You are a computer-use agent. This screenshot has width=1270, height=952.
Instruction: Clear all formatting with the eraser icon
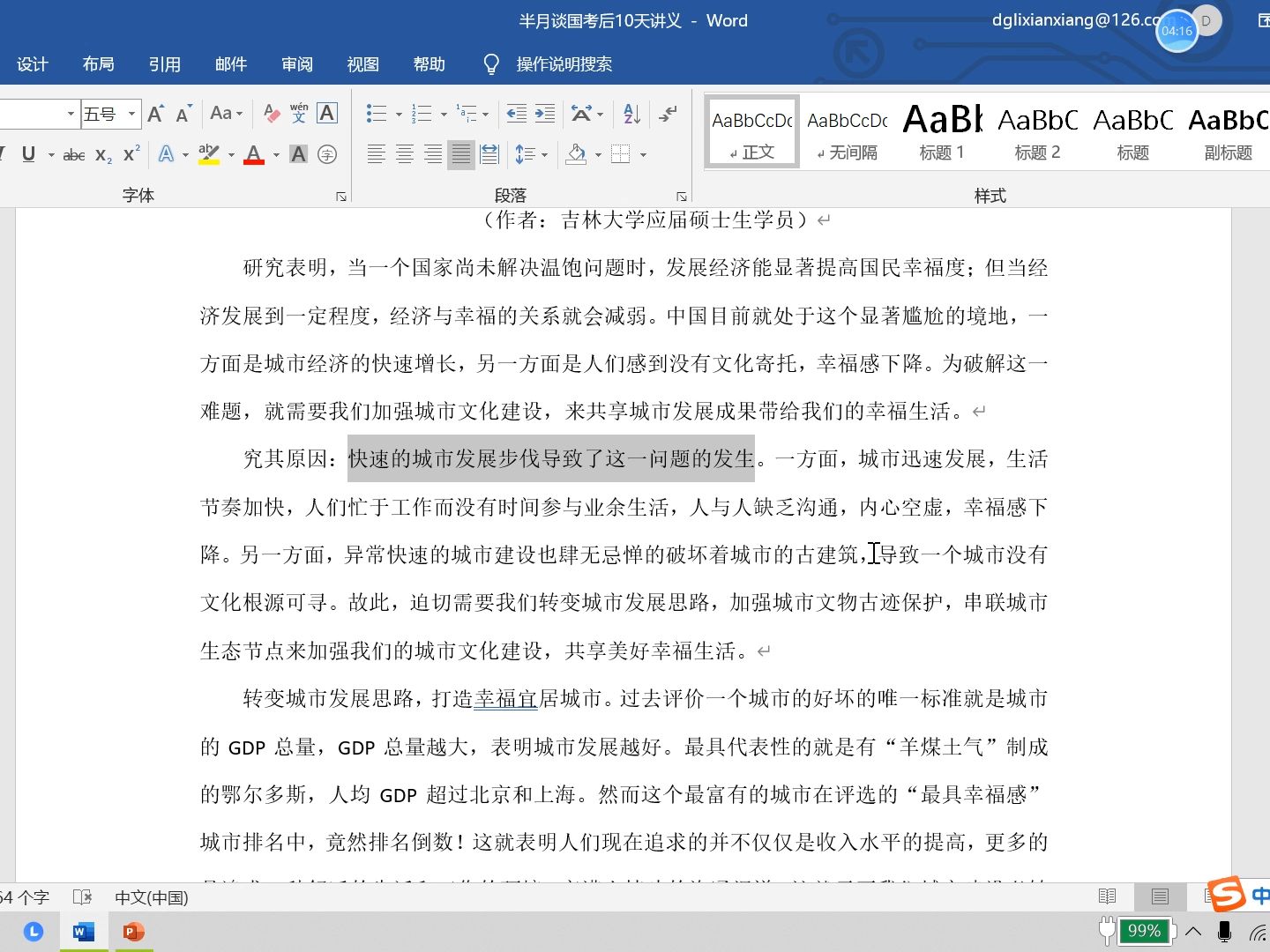(x=272, y=114)
